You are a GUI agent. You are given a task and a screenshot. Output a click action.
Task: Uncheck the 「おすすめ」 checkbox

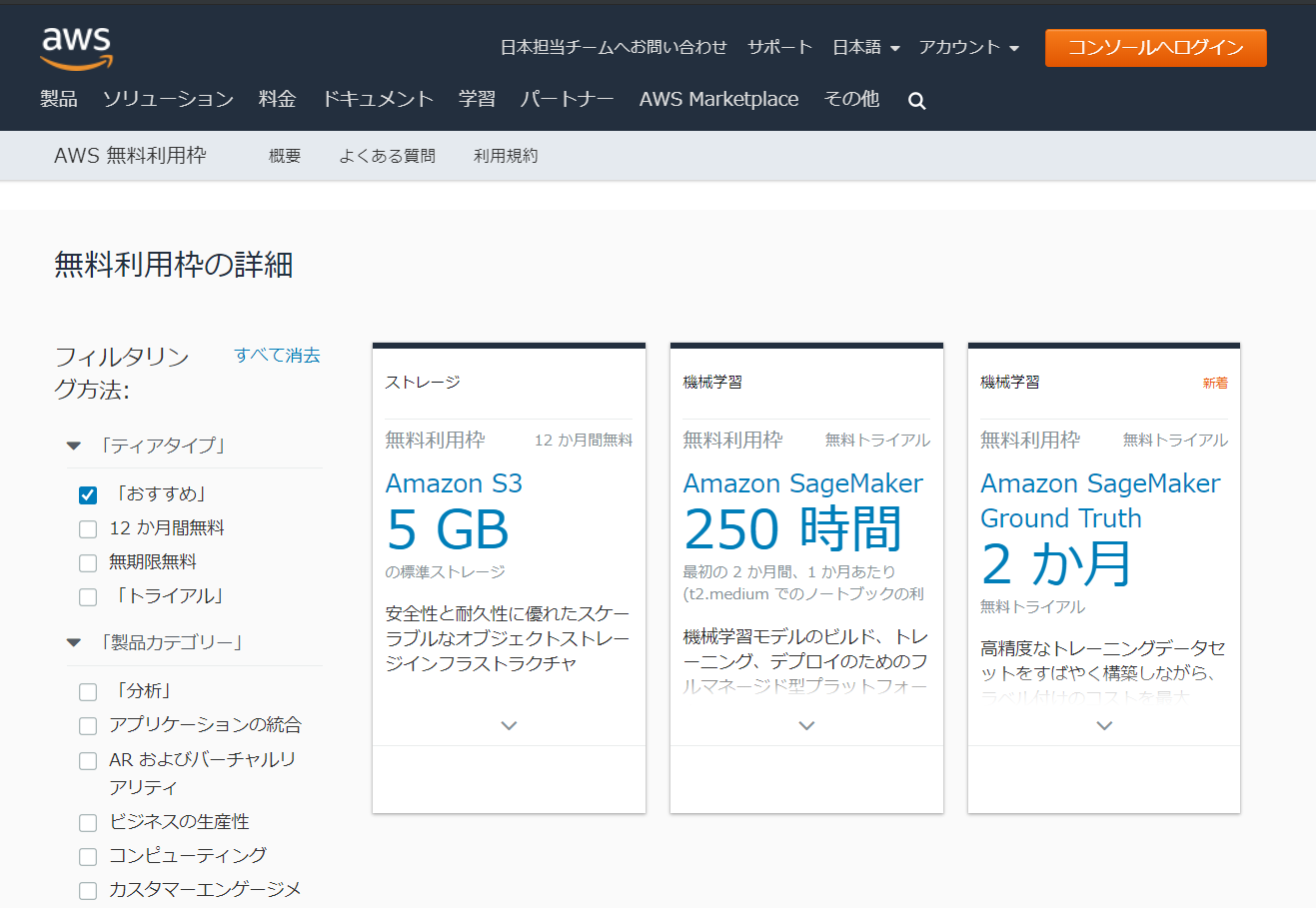[88, 495]
